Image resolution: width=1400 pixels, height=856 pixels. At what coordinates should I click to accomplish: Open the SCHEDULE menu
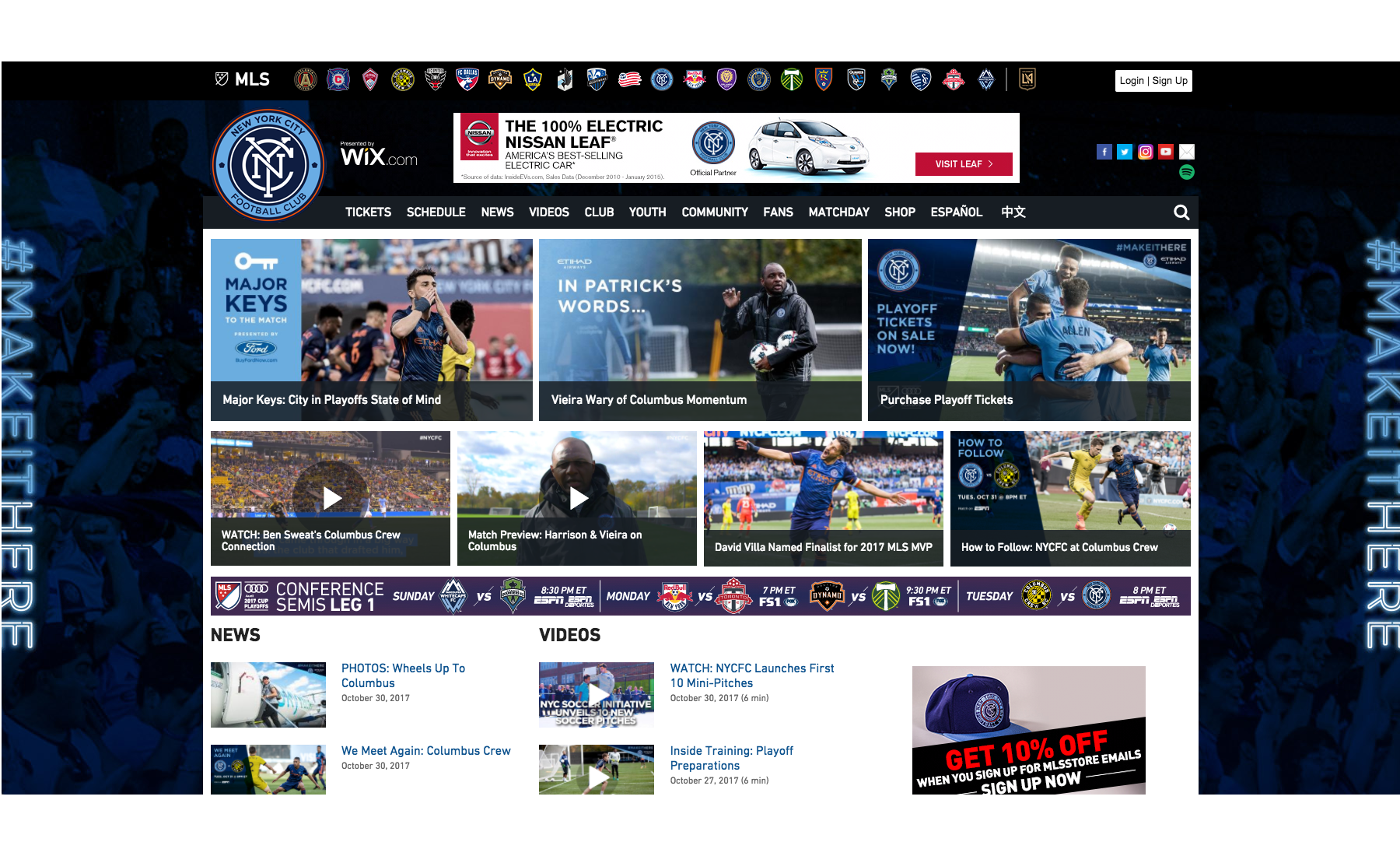436,212
